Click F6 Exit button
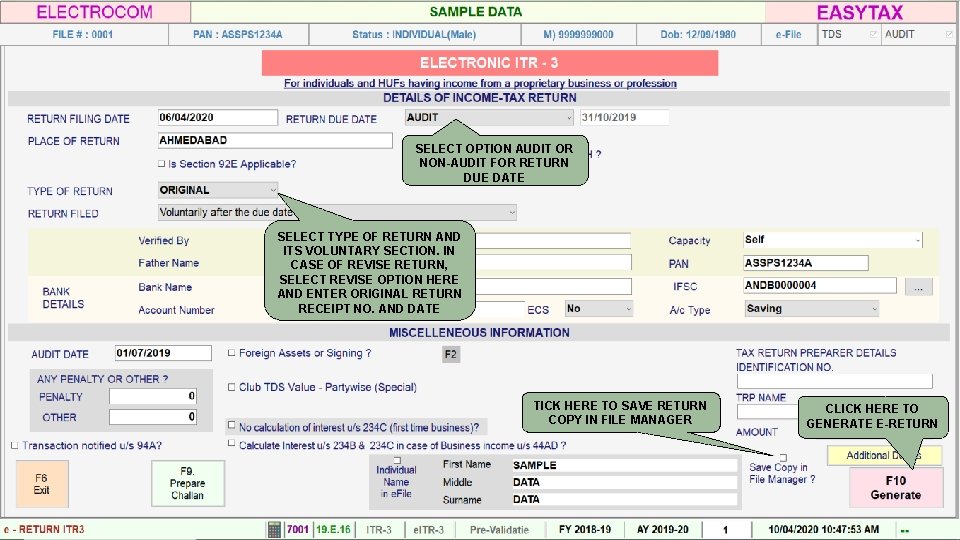The image size is (960, 540). (x=42, y=484)
